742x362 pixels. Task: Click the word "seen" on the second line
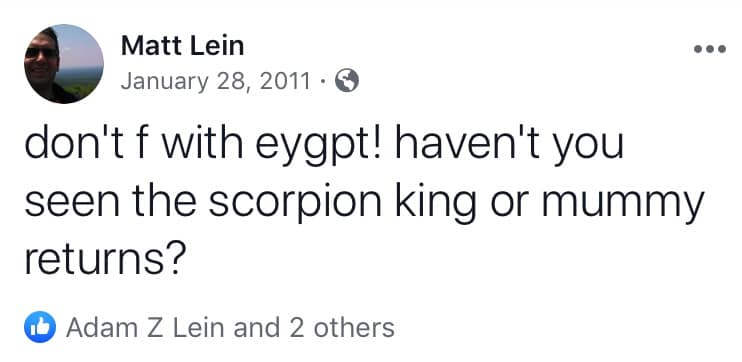tap(71, 203)
